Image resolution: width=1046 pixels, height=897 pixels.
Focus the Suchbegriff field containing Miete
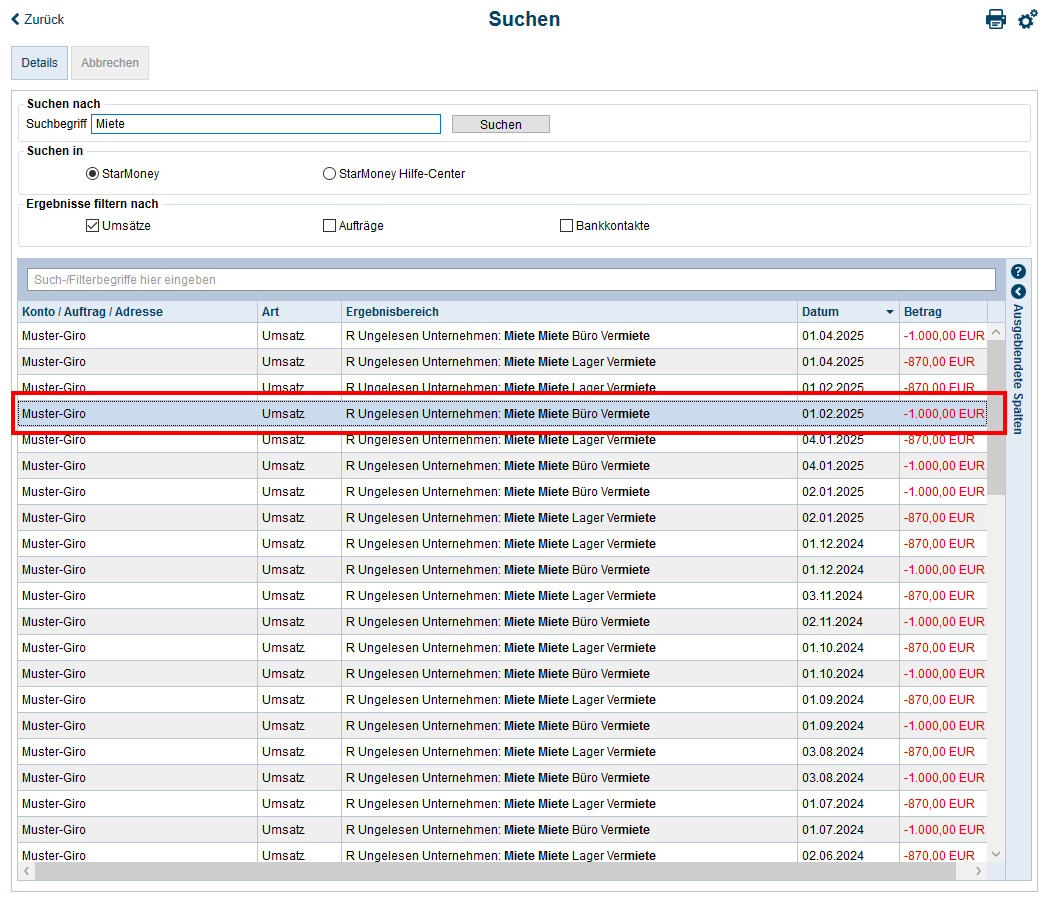(266, 123)
